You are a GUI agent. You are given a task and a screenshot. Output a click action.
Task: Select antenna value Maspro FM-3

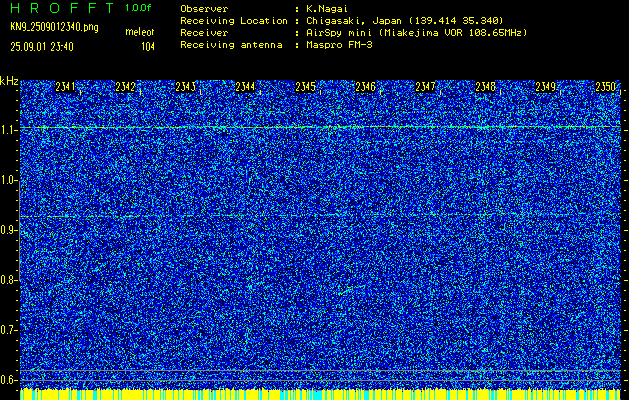tap(339, 45)
